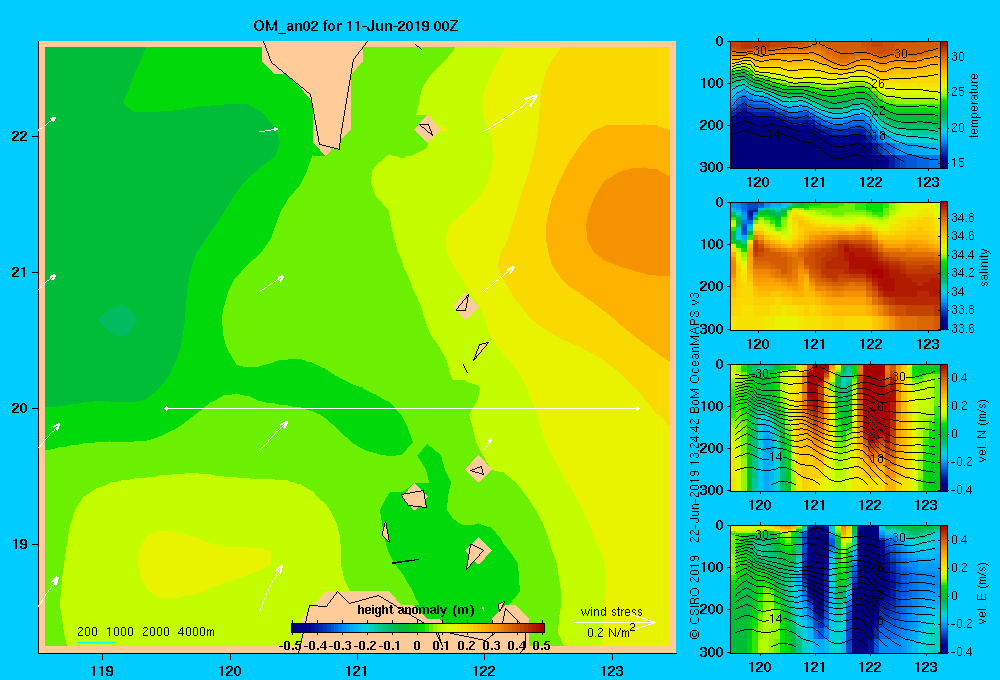Click the '4000m' depth contour legend entry
This screenshot has height=680, width=1000.
[x=196, y=632]
